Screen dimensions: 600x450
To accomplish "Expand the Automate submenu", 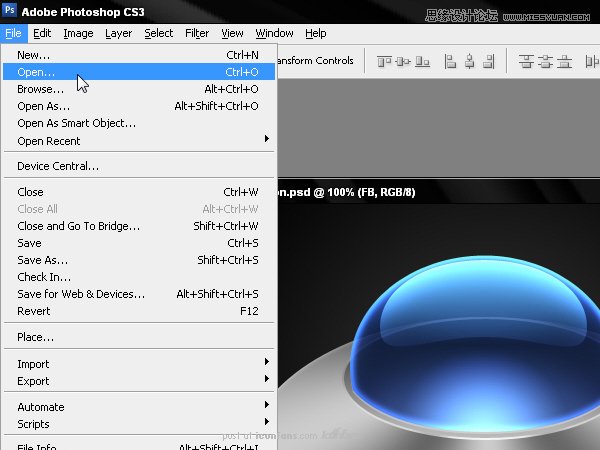I will 139,407.
